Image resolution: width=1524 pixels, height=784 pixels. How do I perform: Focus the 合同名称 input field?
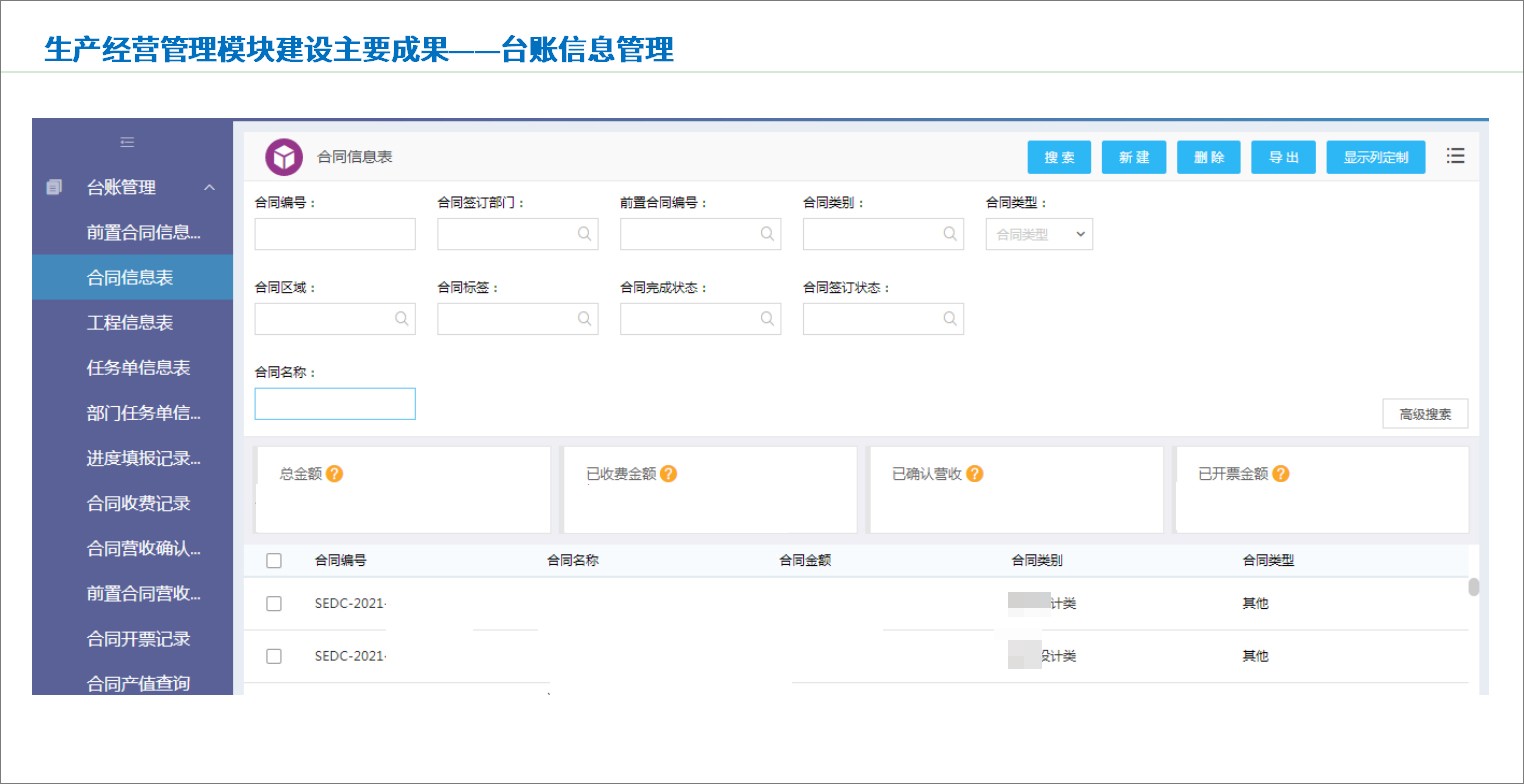[x=335, y=404]
